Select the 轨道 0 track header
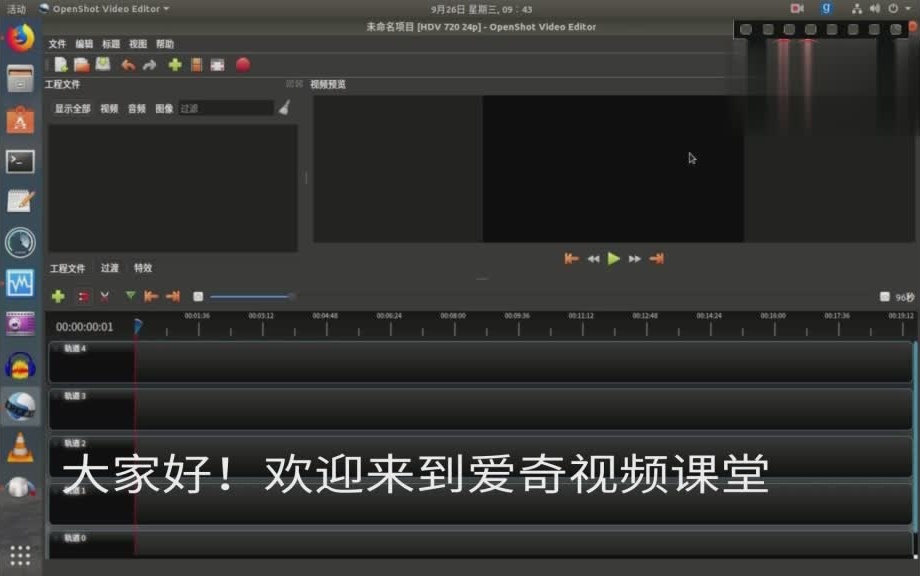 coord(92,544)
